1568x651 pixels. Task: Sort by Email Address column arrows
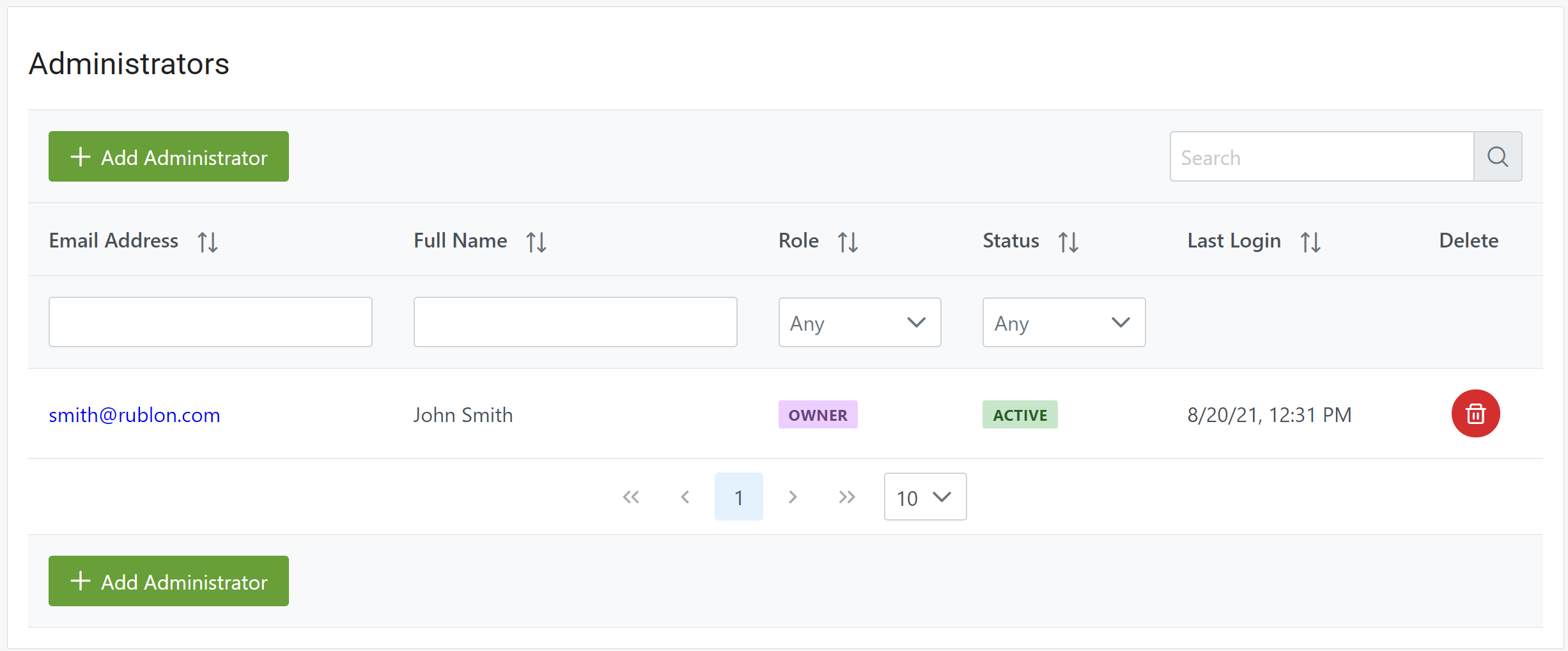pos(208,242)
